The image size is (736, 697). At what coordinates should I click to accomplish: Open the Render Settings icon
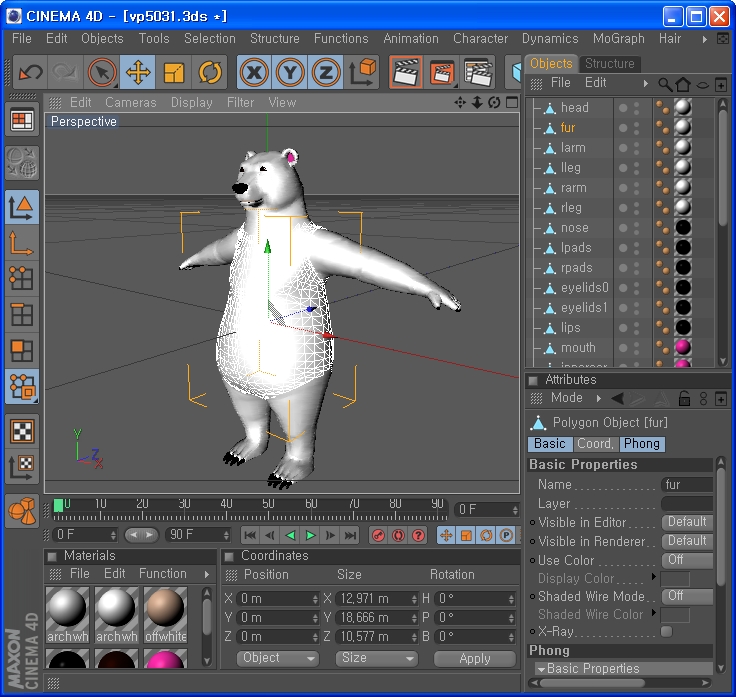[x=478, y=72]
